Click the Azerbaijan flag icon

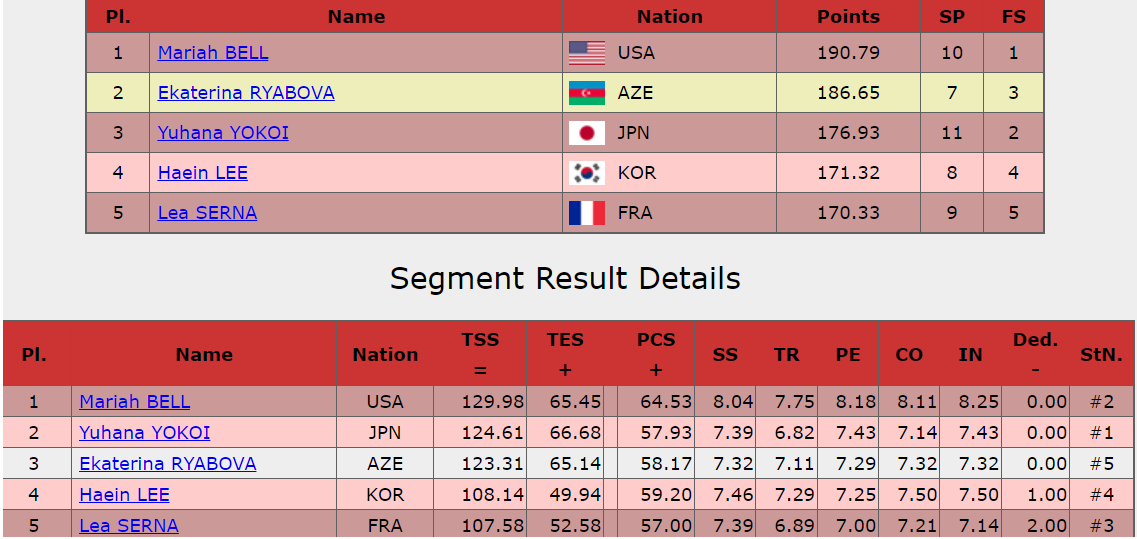[587, 93]
